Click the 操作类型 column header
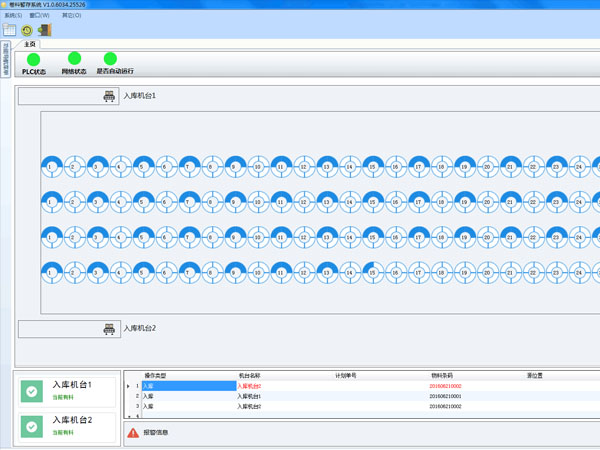 [x=155, y=376]
